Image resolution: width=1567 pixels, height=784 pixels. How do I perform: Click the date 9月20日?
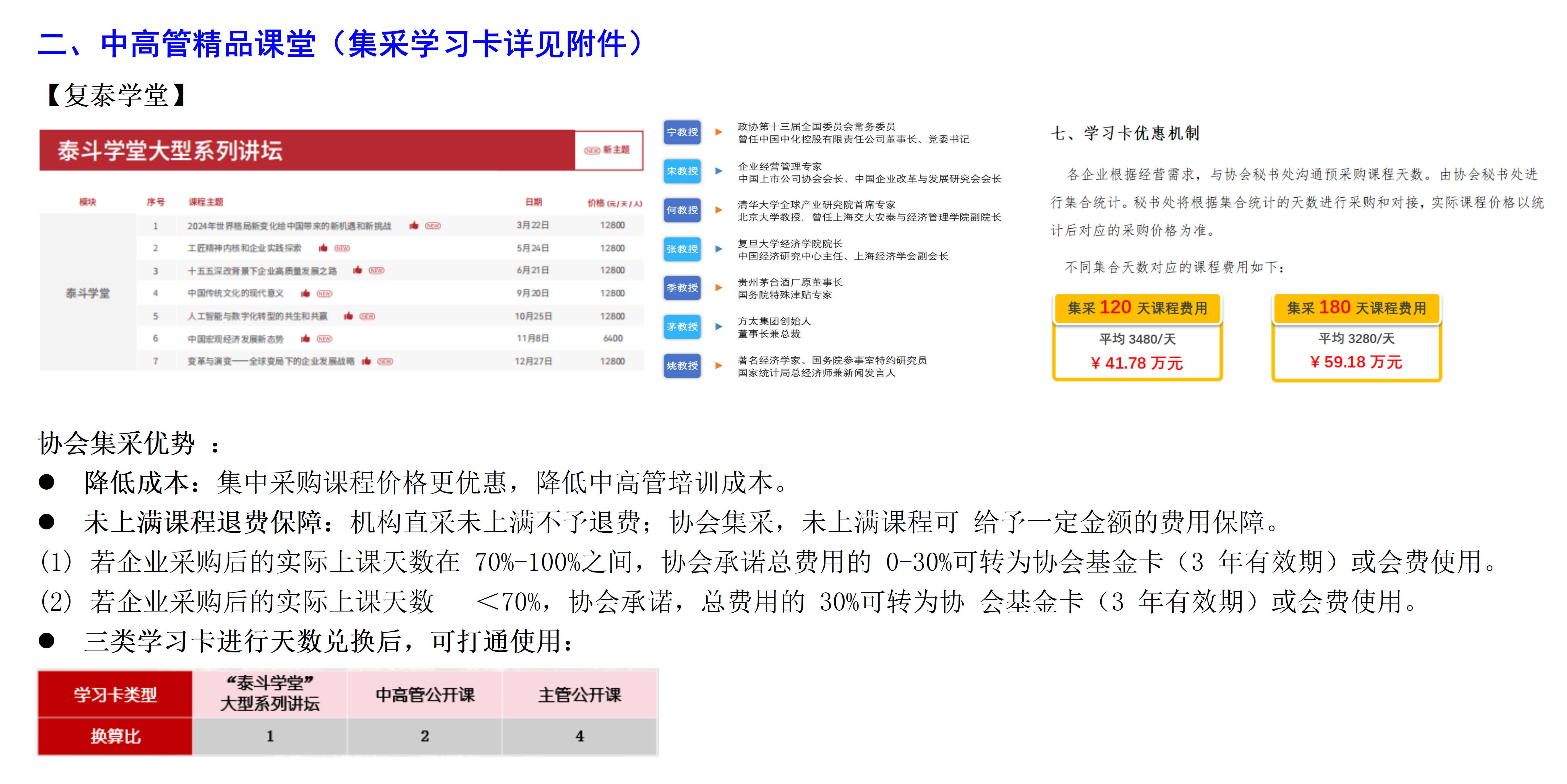pyautogui.click(x=533, y=293)
